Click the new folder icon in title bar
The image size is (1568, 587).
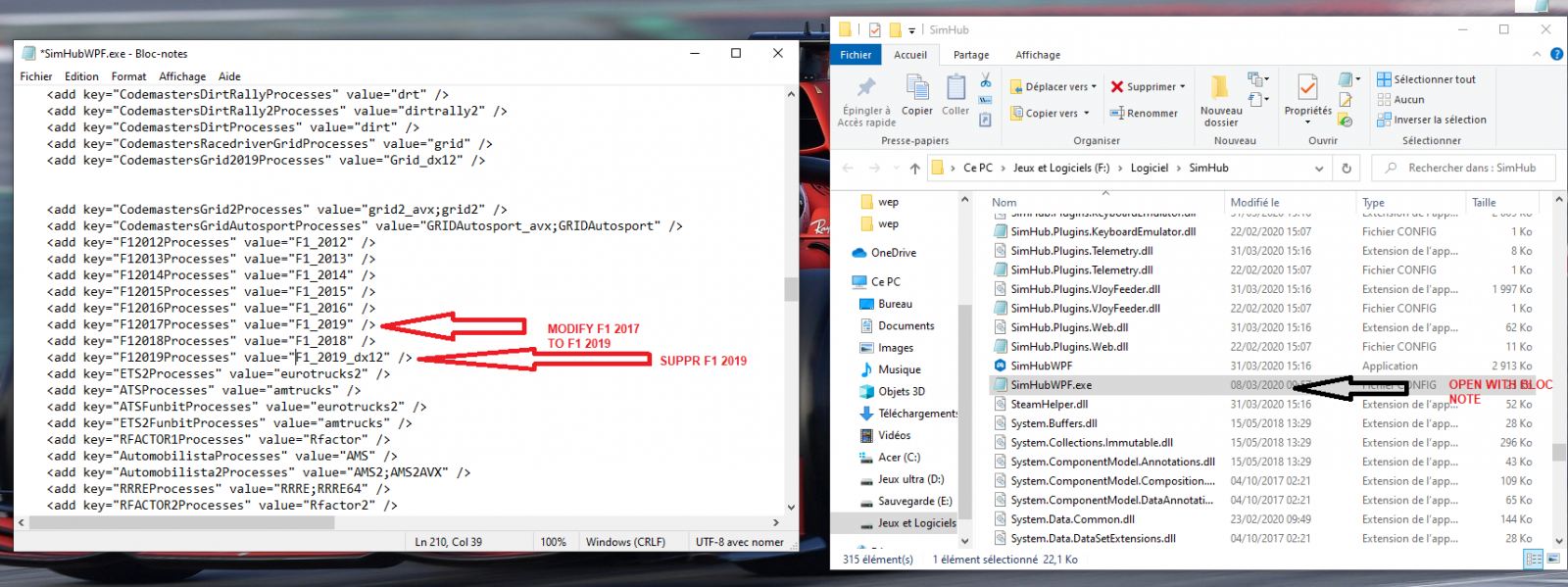pyautogui.click(x=896, y=30)
